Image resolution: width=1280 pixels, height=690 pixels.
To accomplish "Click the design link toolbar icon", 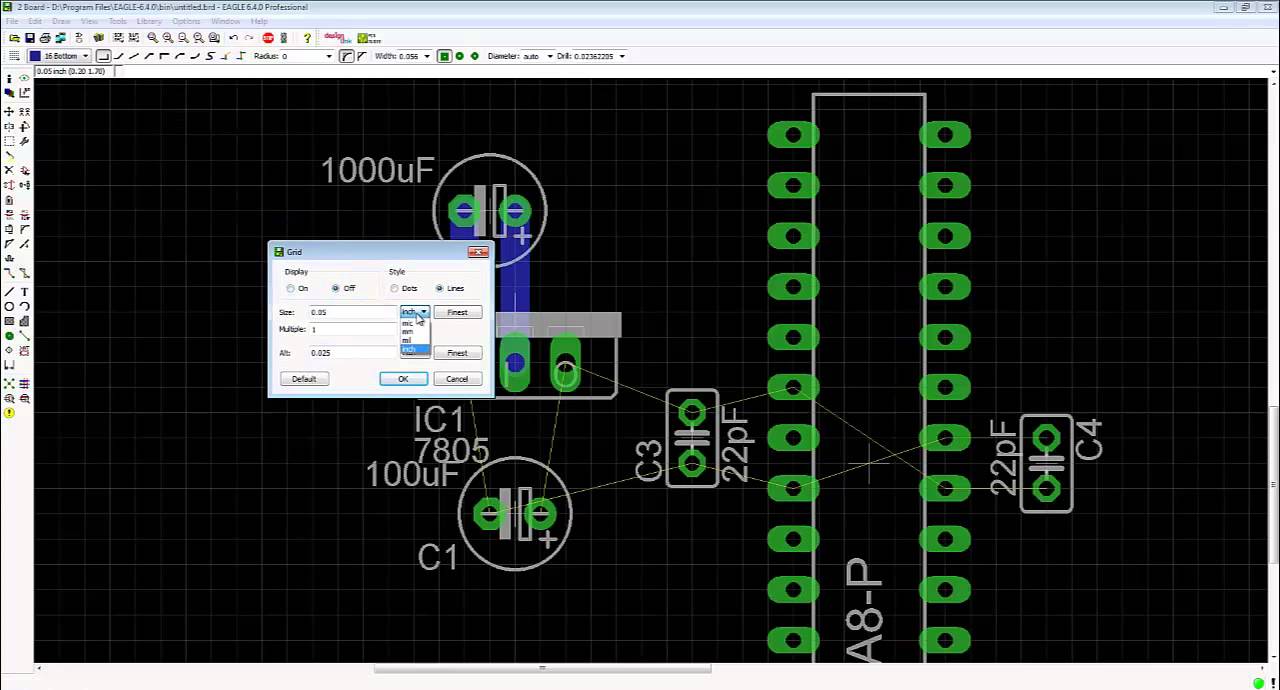I will [337, 38].
